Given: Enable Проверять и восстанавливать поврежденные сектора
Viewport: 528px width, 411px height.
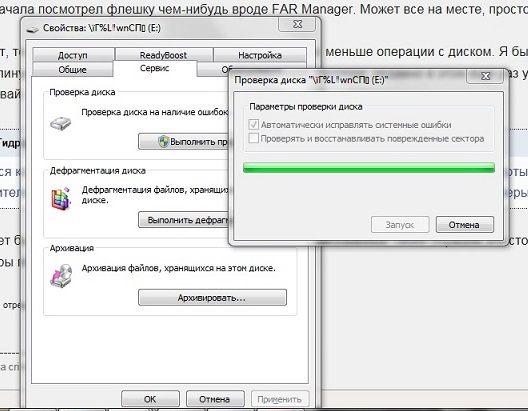Looking at the screenshot, I should (253, 138).
